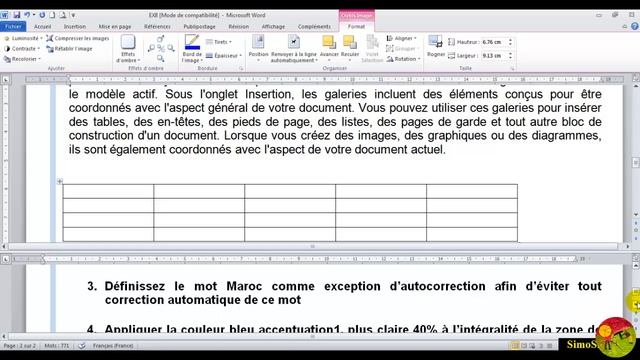
Task: Open the Luminosité dropdown
Action: pos(23,38)
